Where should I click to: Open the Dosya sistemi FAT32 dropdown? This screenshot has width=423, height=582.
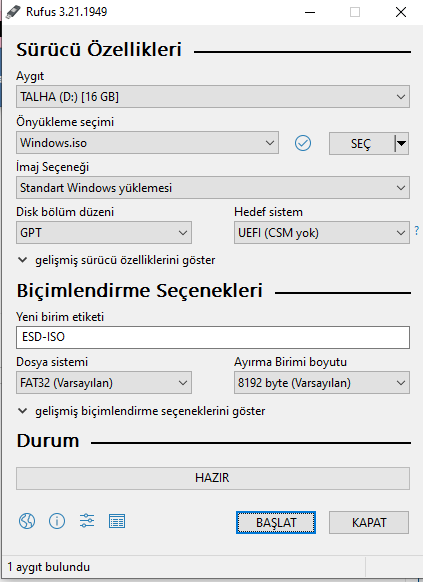coord(104,383)
